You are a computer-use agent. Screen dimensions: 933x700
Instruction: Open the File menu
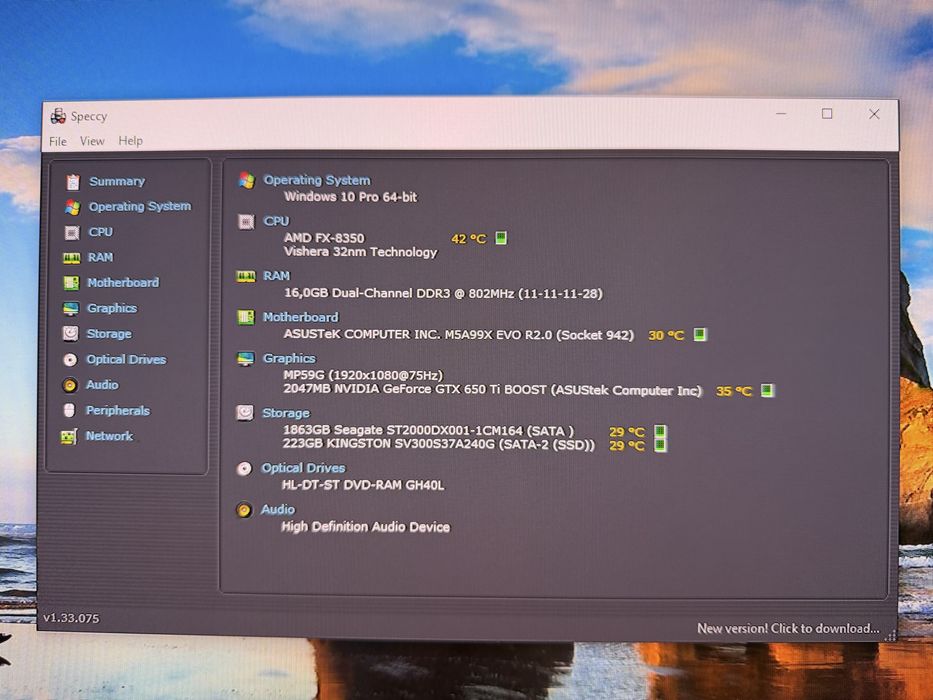coord(58,141)
